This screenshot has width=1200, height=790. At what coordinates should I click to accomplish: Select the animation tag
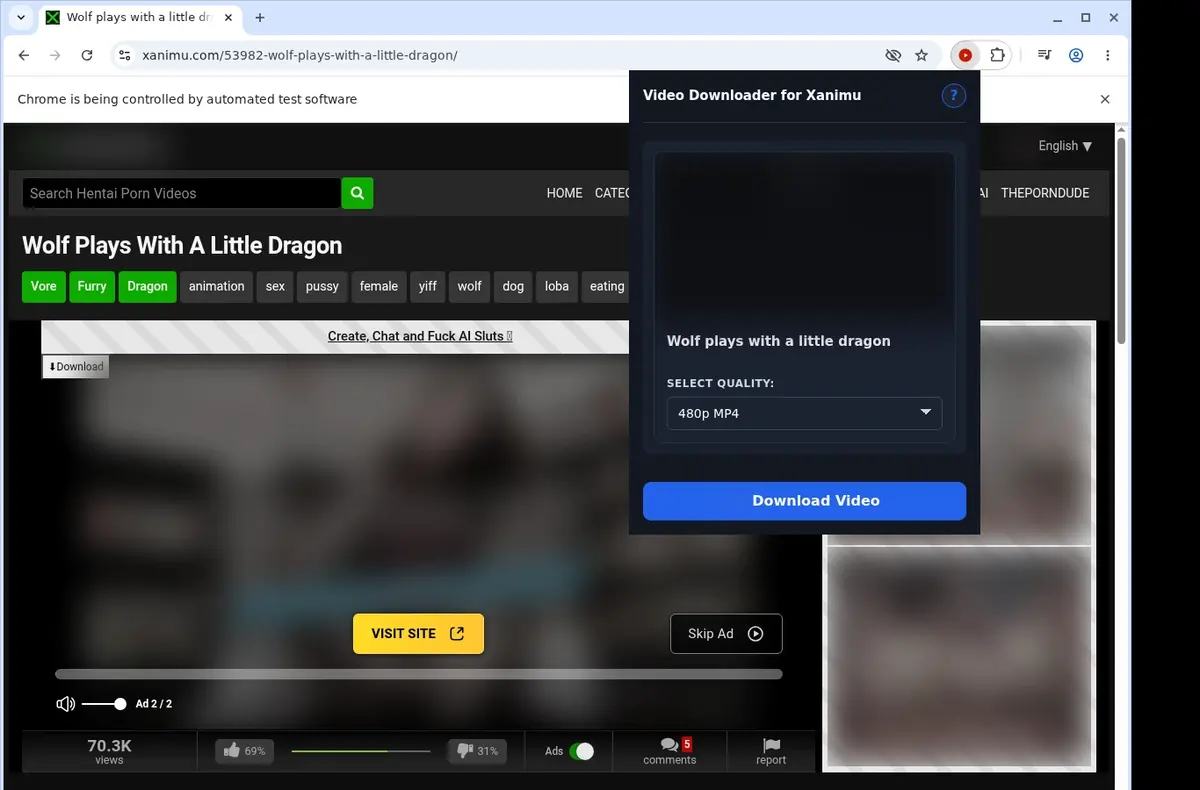[x=216, y=286]
